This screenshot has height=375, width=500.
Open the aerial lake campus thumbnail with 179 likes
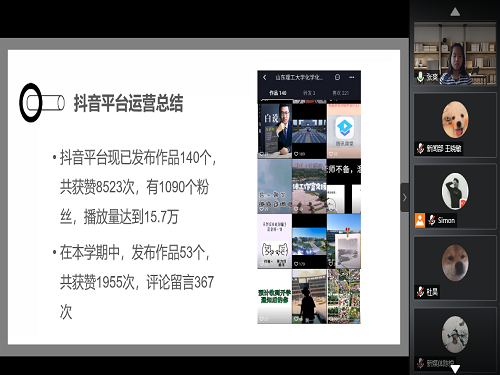309,241
